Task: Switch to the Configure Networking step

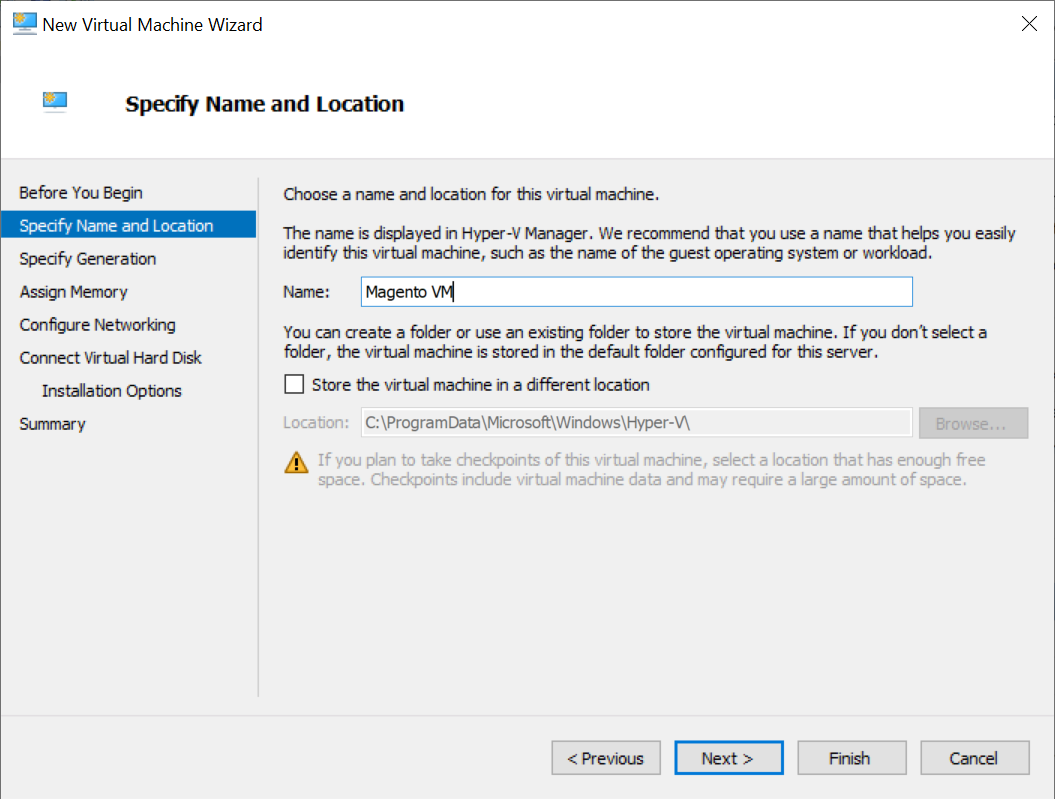Action: (98, 324)
